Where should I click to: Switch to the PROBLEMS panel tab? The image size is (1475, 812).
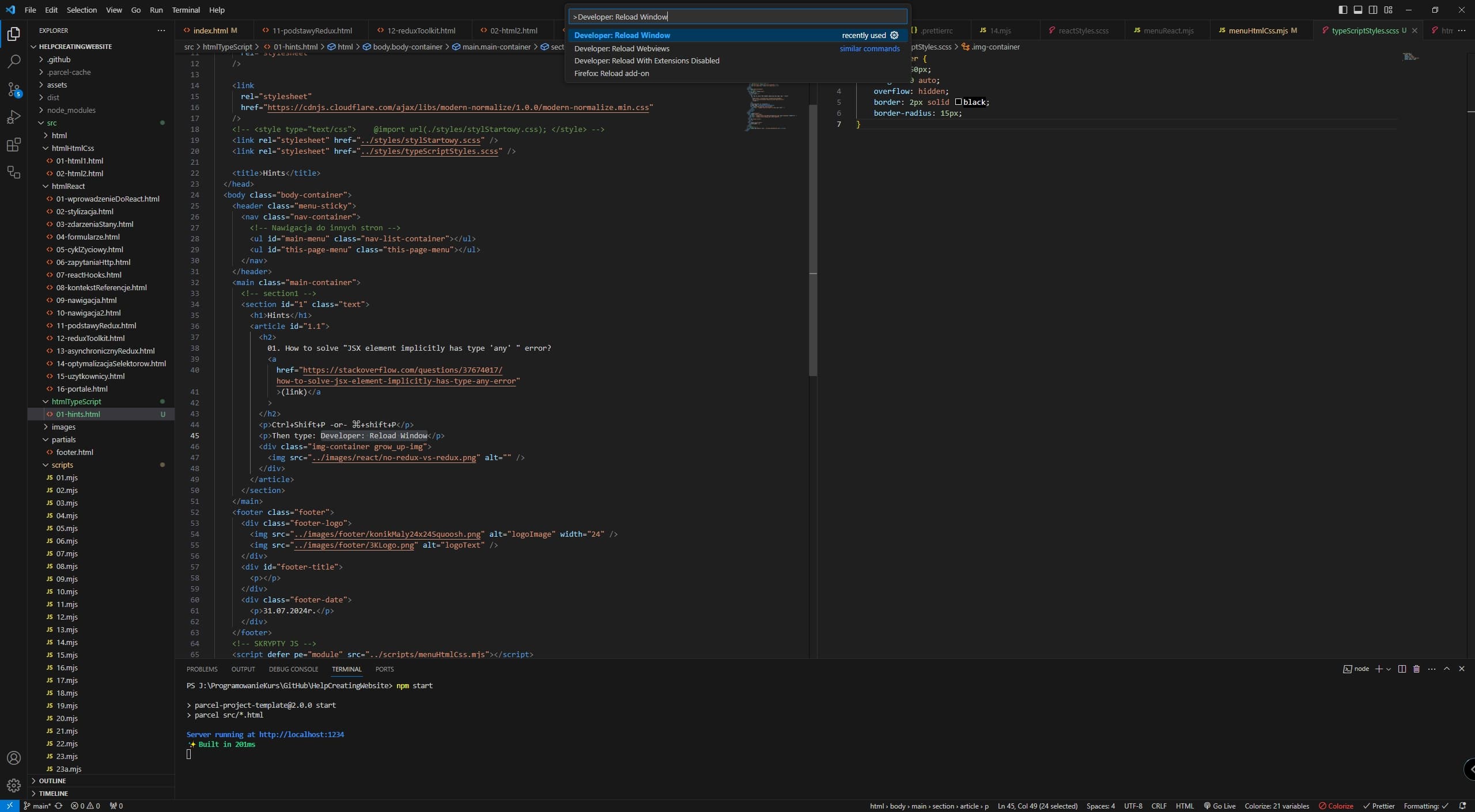coord(202,669)
